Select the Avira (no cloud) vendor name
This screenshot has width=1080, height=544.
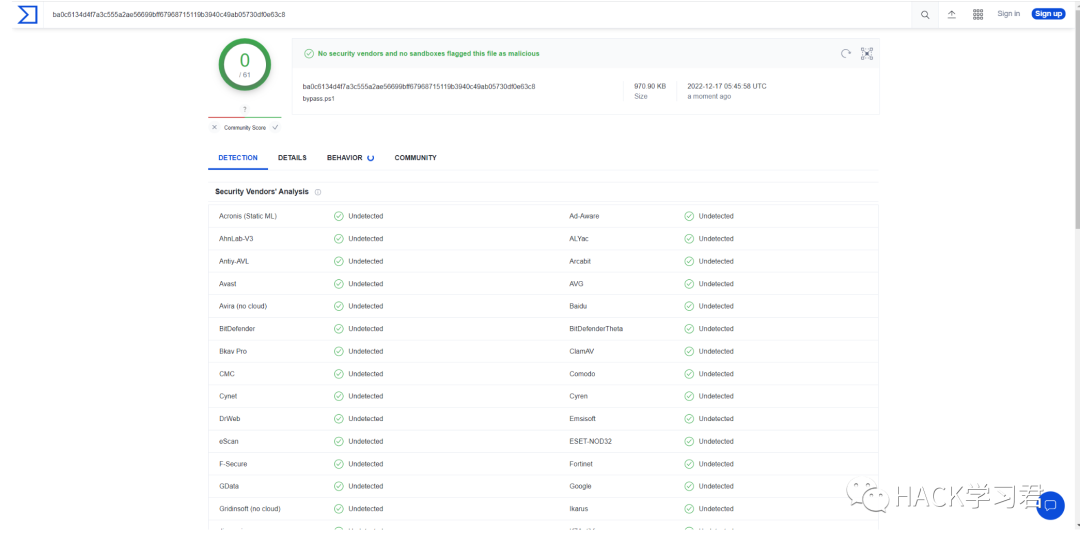click(x=242, y=306)
